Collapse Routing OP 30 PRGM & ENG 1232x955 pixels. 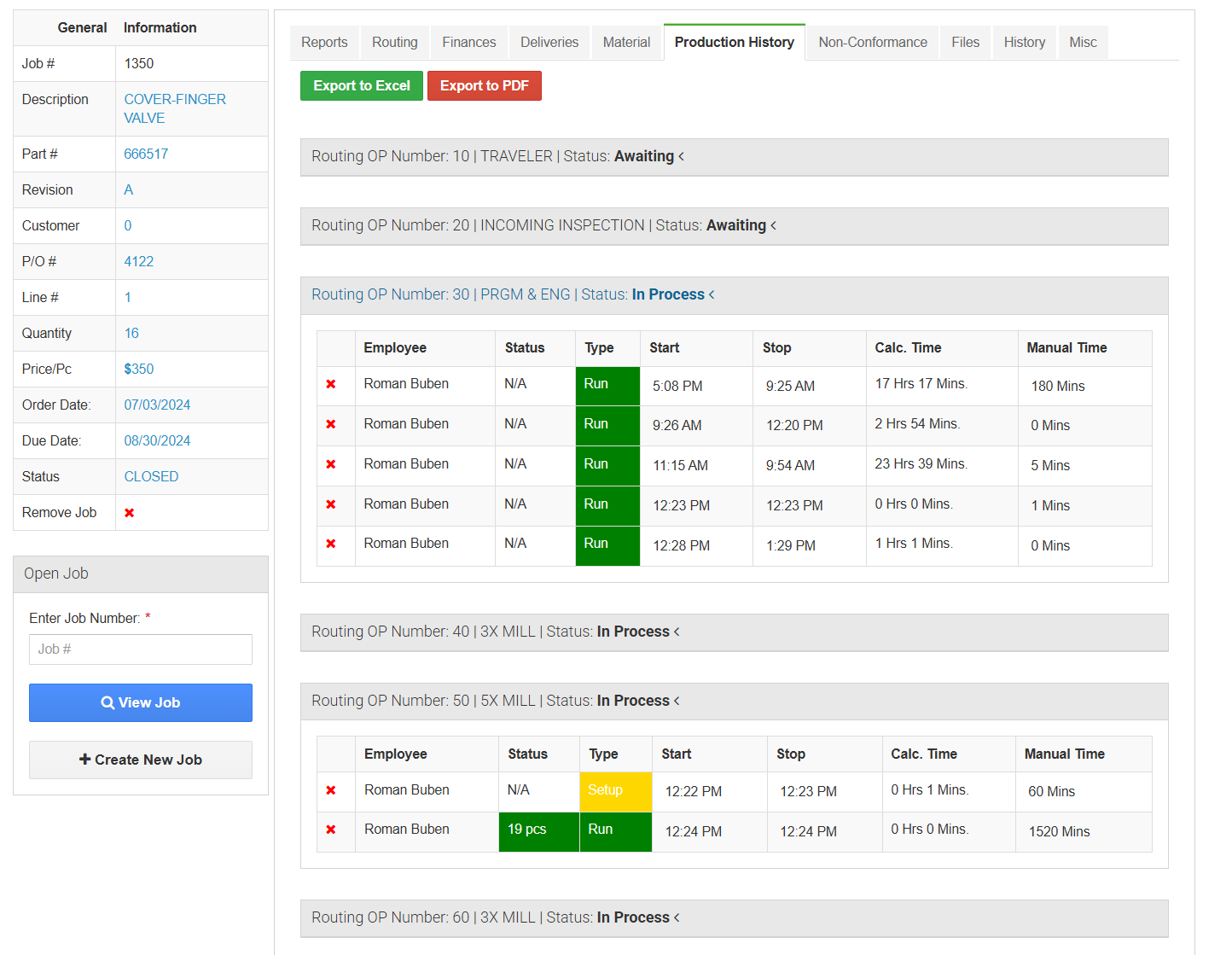[x=513, y=294]
